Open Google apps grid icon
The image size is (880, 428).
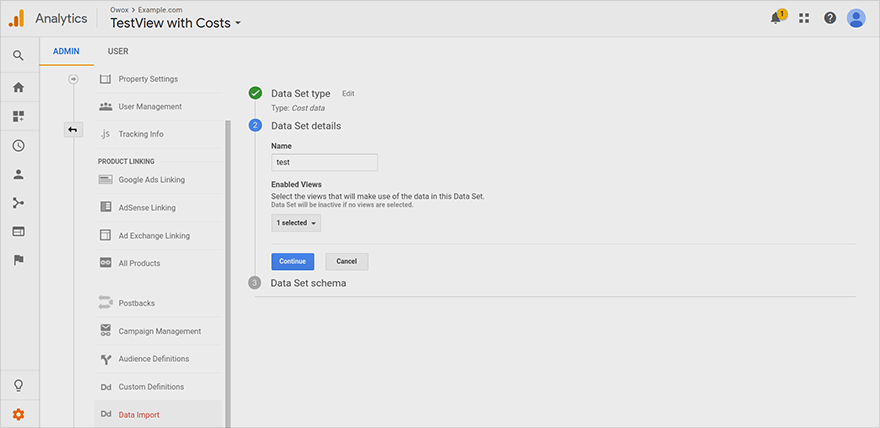pyautogui.click(x=804, y=18)
